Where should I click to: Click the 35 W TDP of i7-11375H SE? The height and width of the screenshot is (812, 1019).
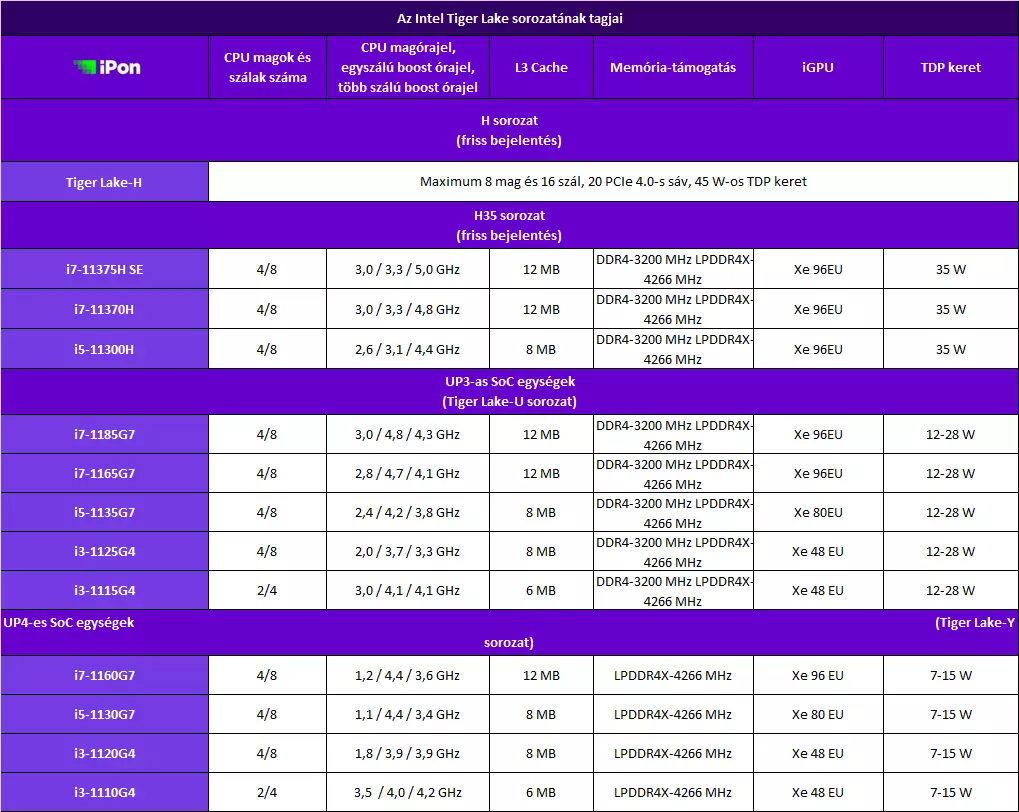950,269
